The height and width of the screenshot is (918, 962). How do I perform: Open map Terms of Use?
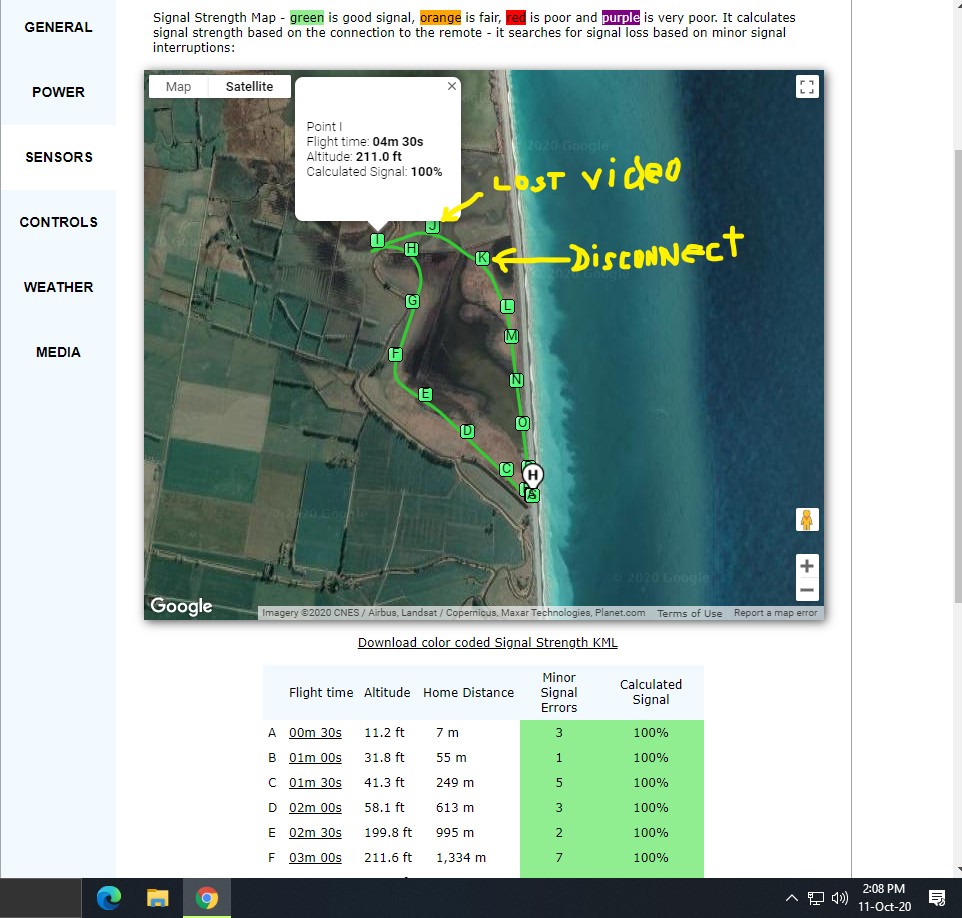(689, 613)
